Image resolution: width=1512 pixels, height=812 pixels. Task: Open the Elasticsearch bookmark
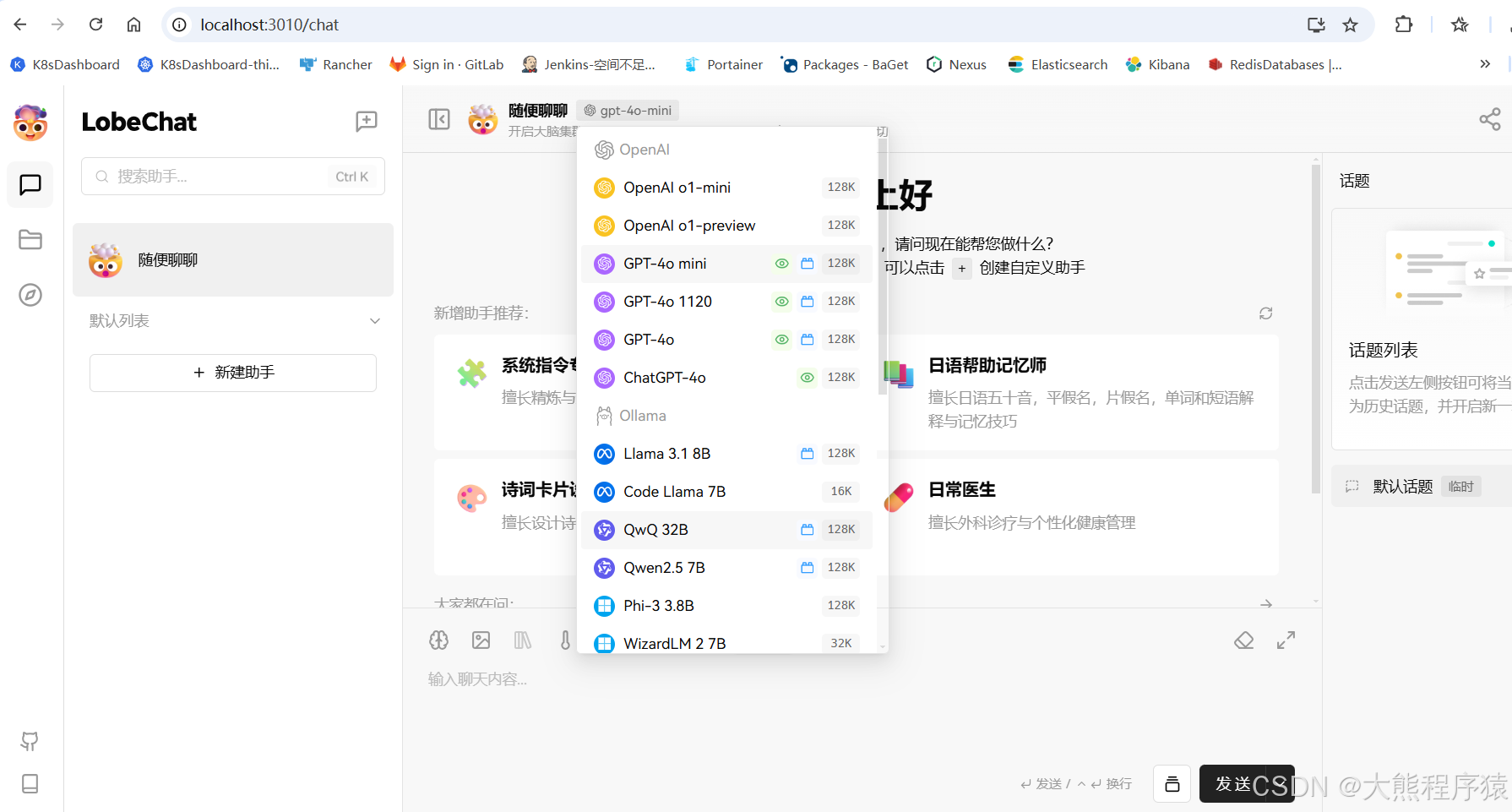point(1058,64)
